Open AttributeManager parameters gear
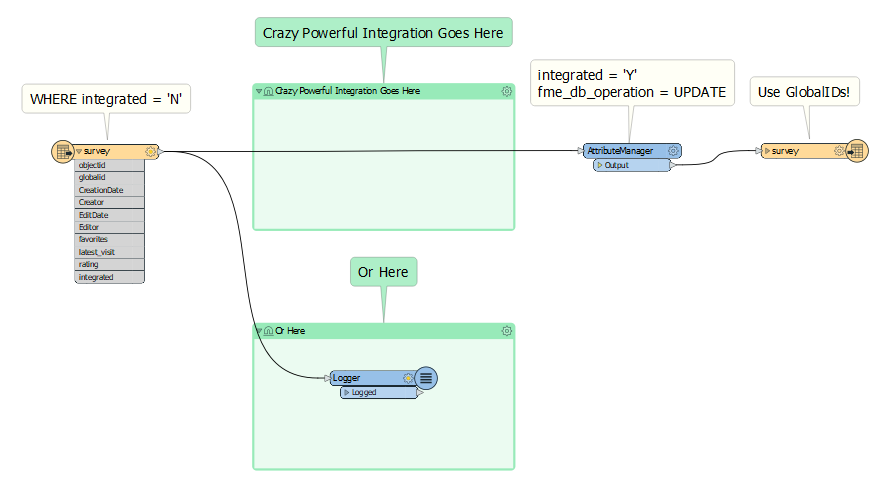 click(673, 151)
